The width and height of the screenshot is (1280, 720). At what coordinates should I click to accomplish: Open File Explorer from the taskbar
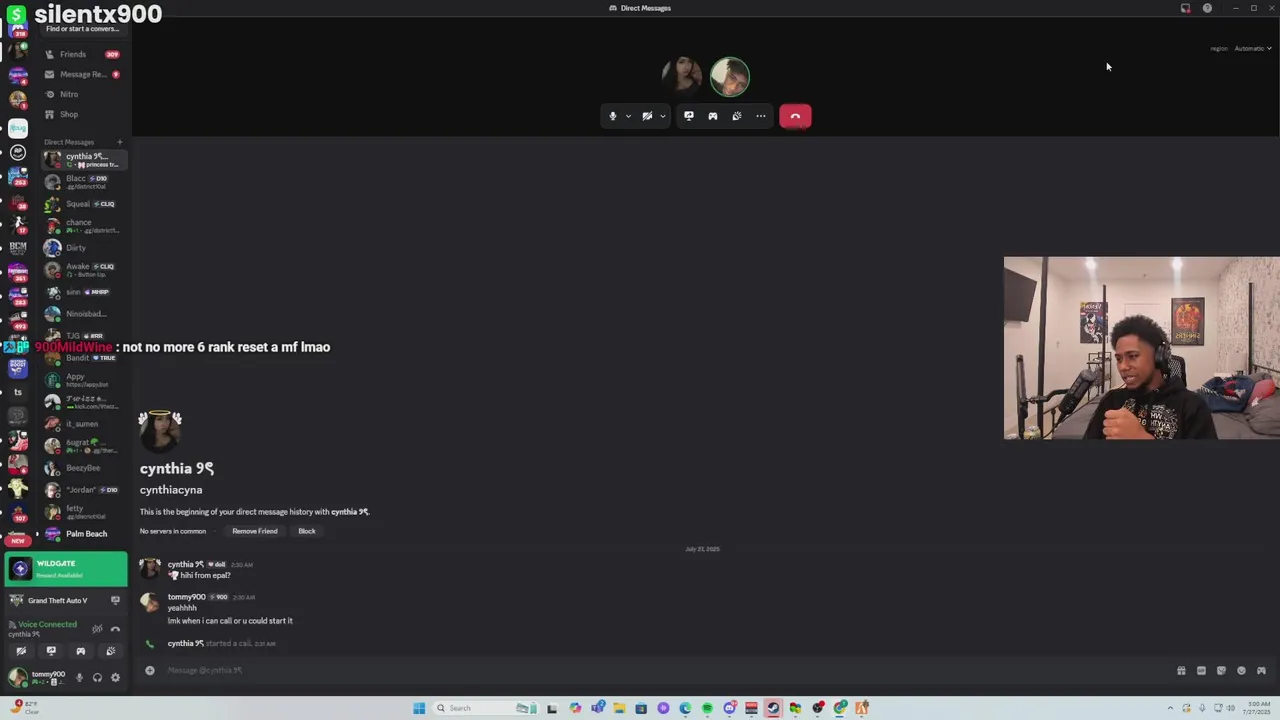(619, 708)
